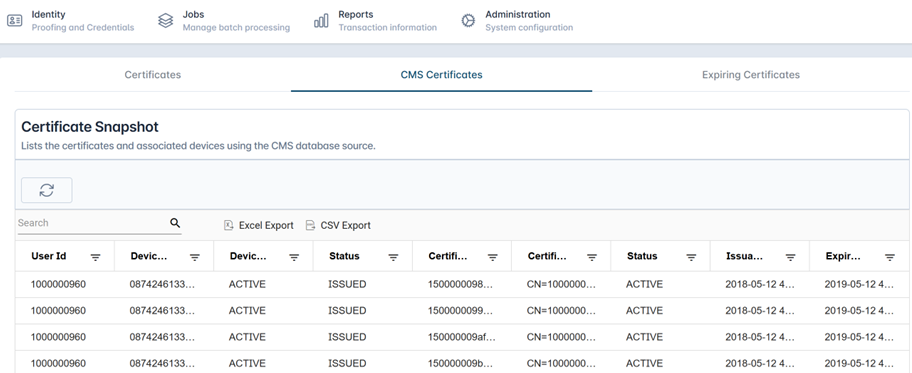Open the Reports menu

[x=376, y=21]
